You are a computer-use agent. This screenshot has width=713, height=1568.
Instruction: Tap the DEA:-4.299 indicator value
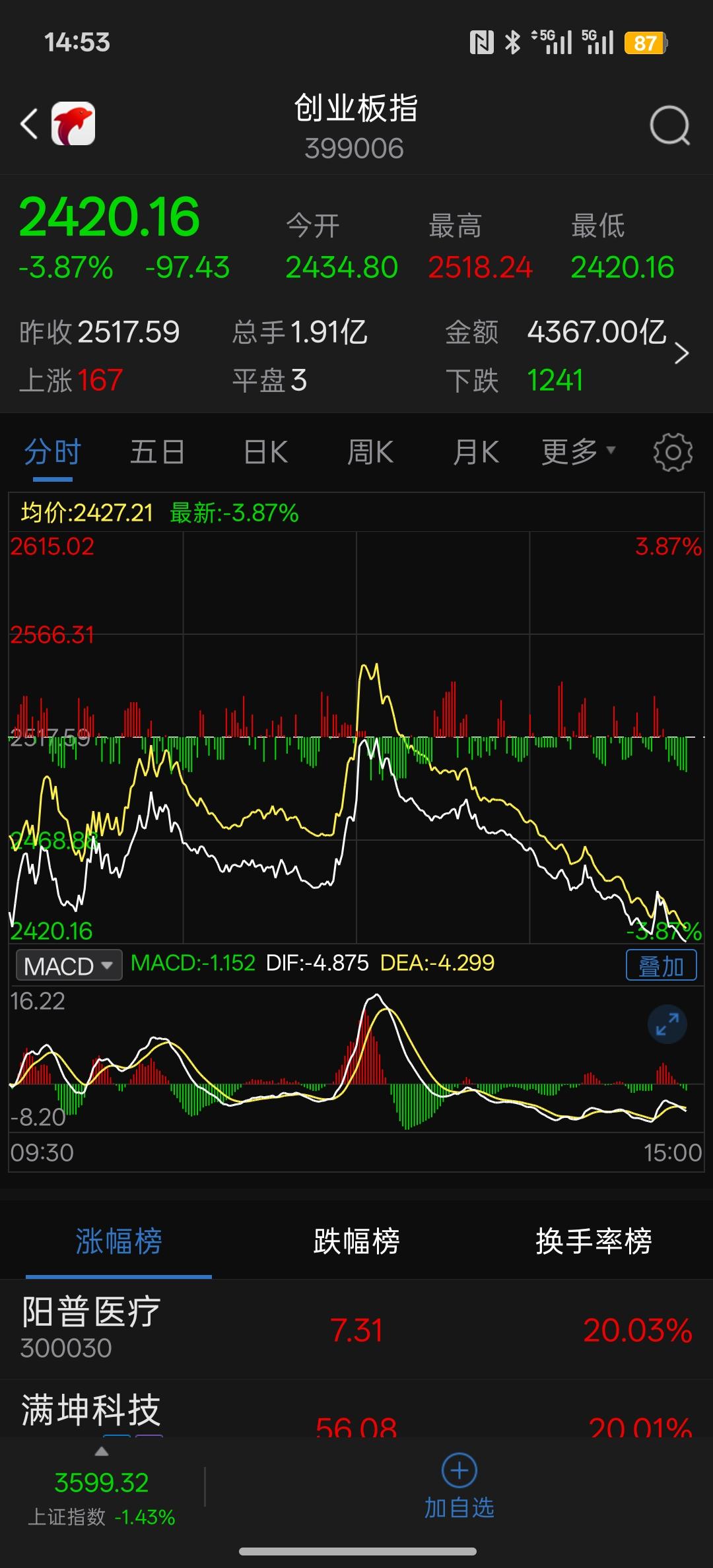[437, 963]
